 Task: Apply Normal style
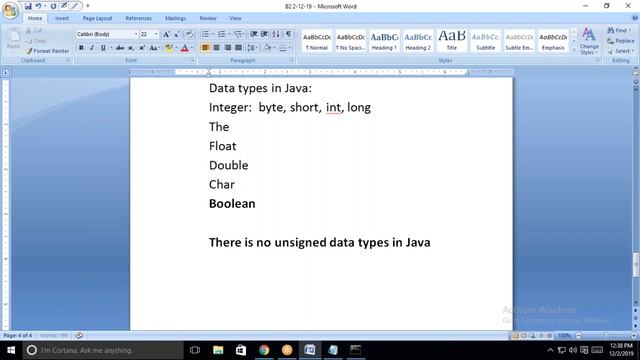pyautogui.click(x=317, y=41)
